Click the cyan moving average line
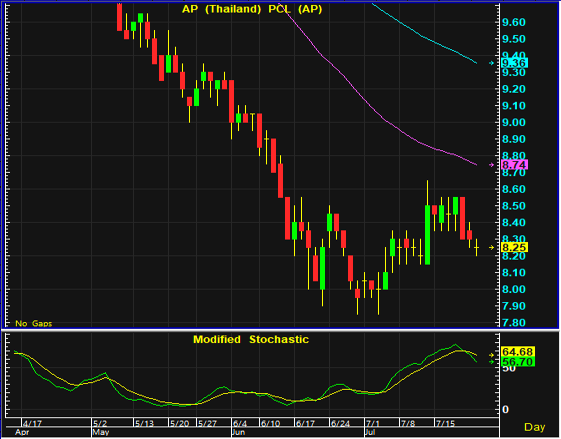561x439 pixels. (423, 36)
